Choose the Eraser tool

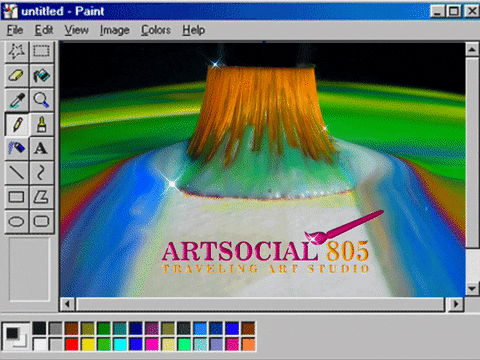[17, 76]
